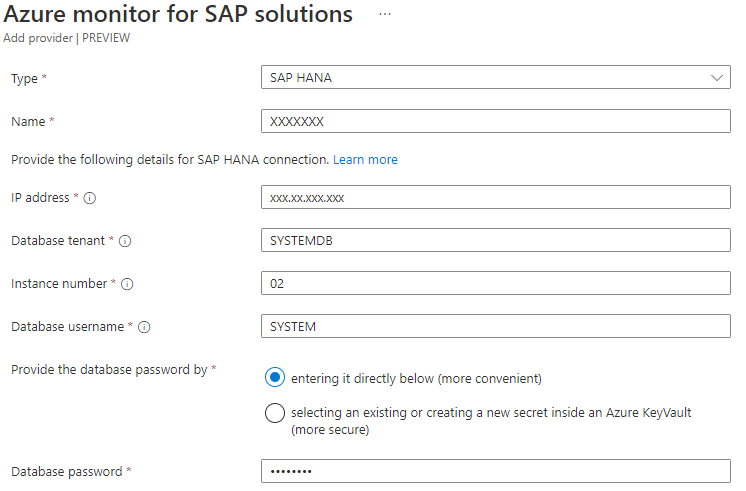Click the IP address info icon
This screenshot has height=491, width=746.
click(x=90, y=198)
